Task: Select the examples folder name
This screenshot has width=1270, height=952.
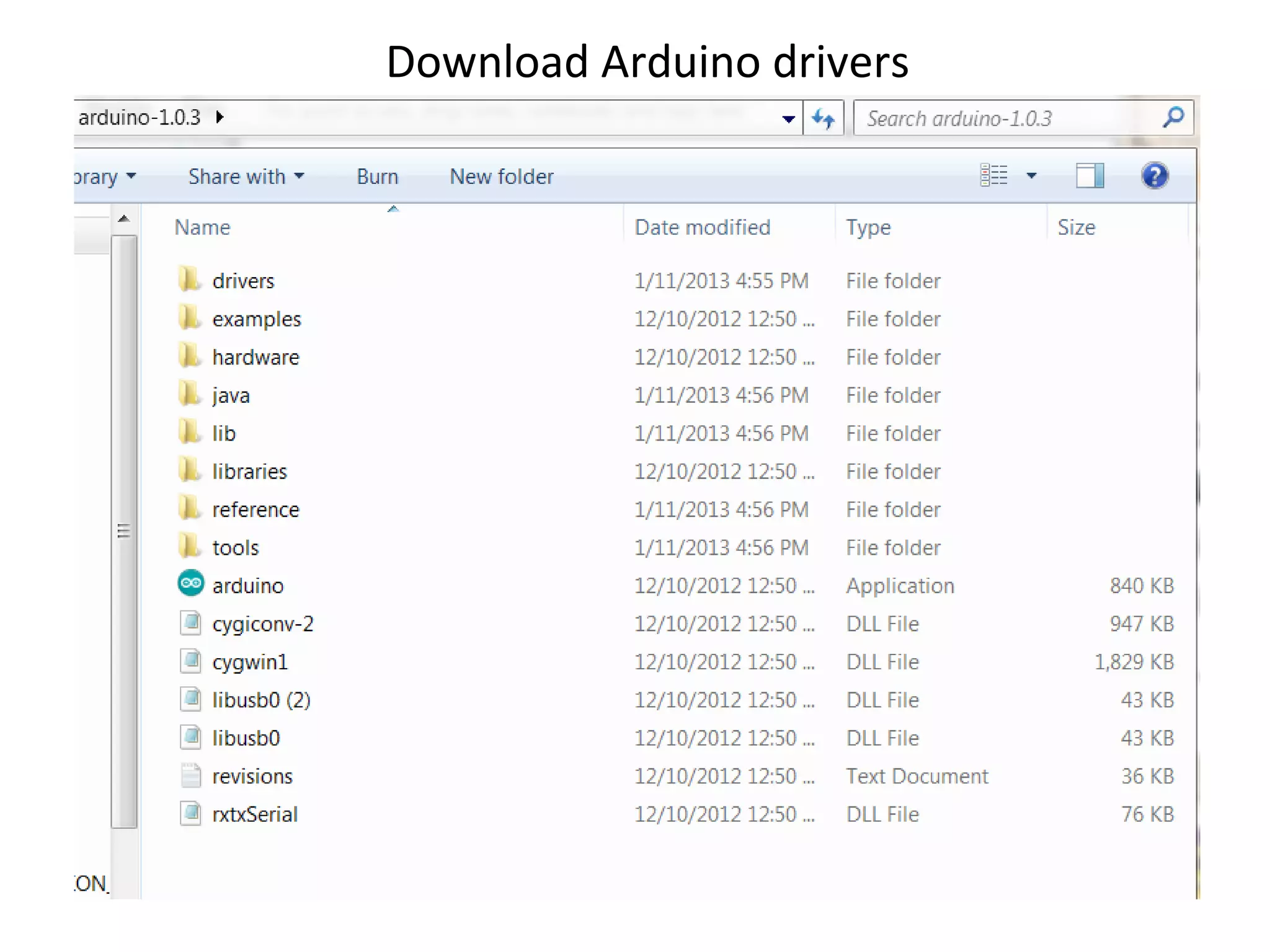Action: pos(256,319)
